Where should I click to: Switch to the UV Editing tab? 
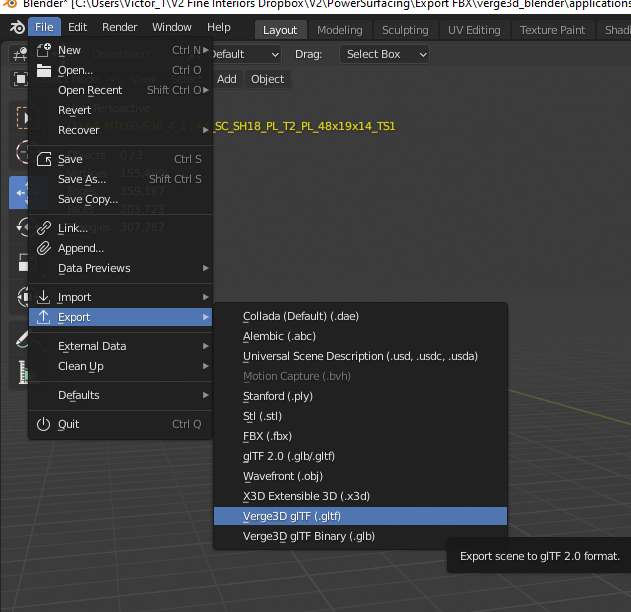coord(474,30)
